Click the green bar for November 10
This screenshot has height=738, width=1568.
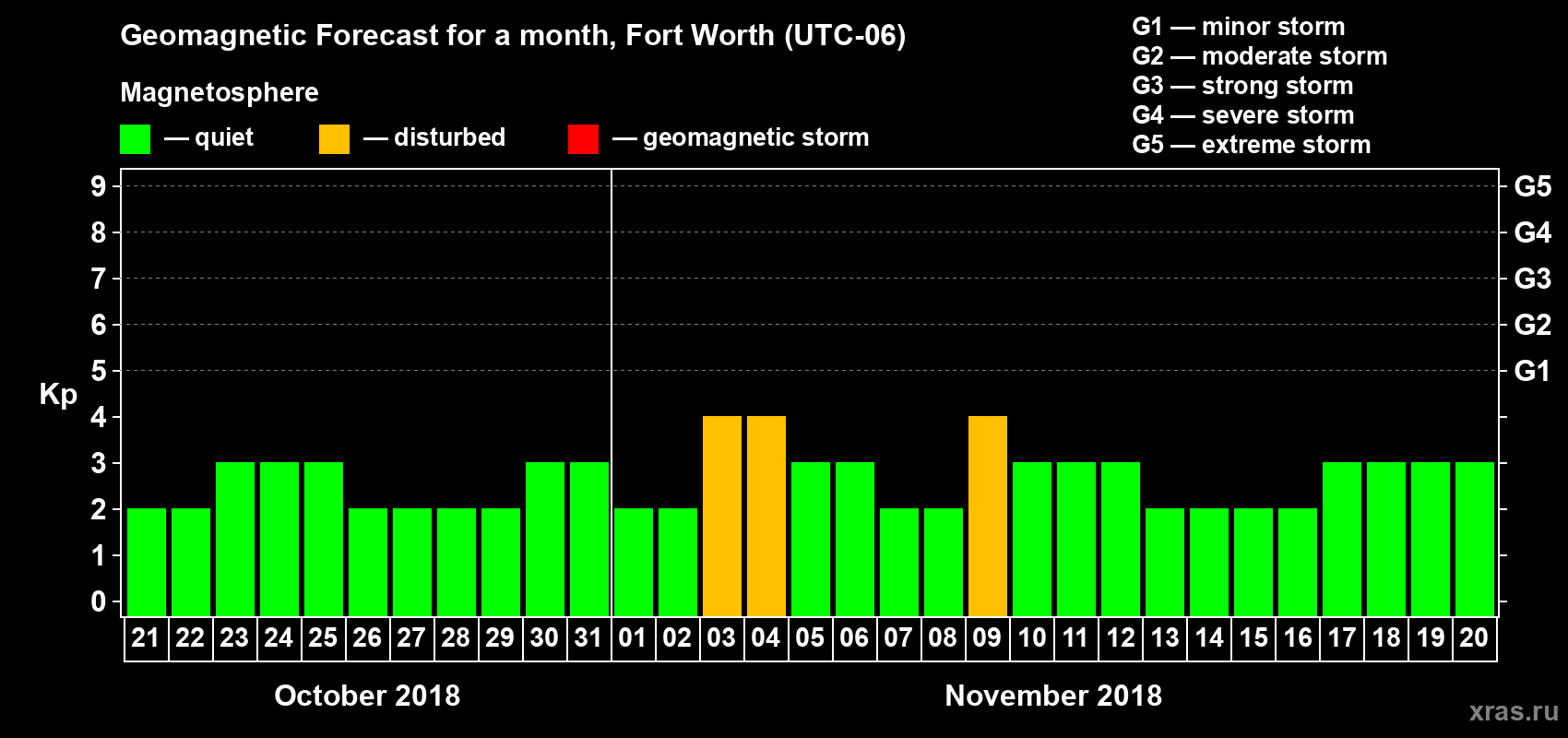[x=1032, y=539]
